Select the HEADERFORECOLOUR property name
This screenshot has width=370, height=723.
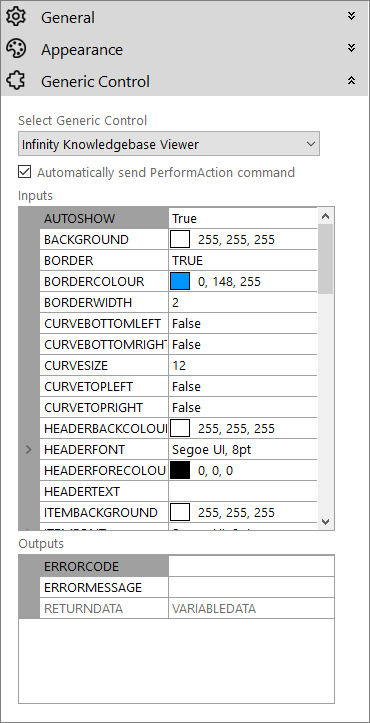[x=104, y=471]
